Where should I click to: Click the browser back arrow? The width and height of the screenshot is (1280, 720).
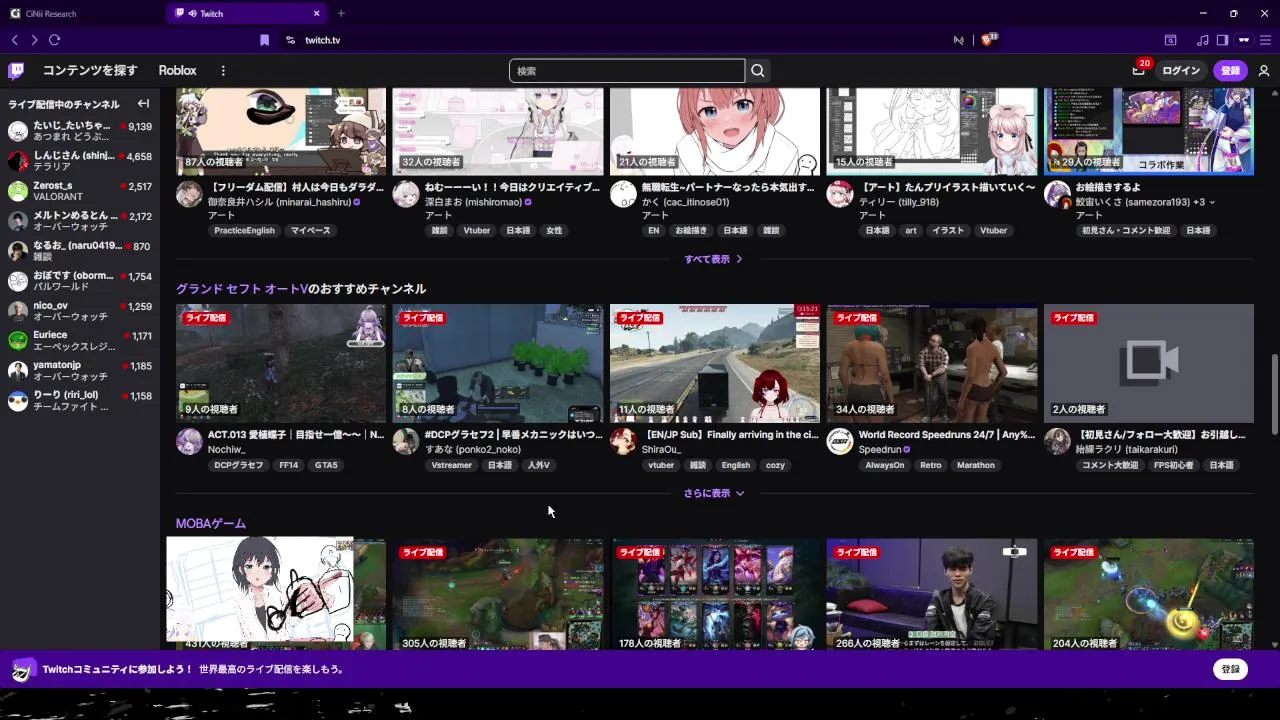pyautogui.click(x=14, y=40)
